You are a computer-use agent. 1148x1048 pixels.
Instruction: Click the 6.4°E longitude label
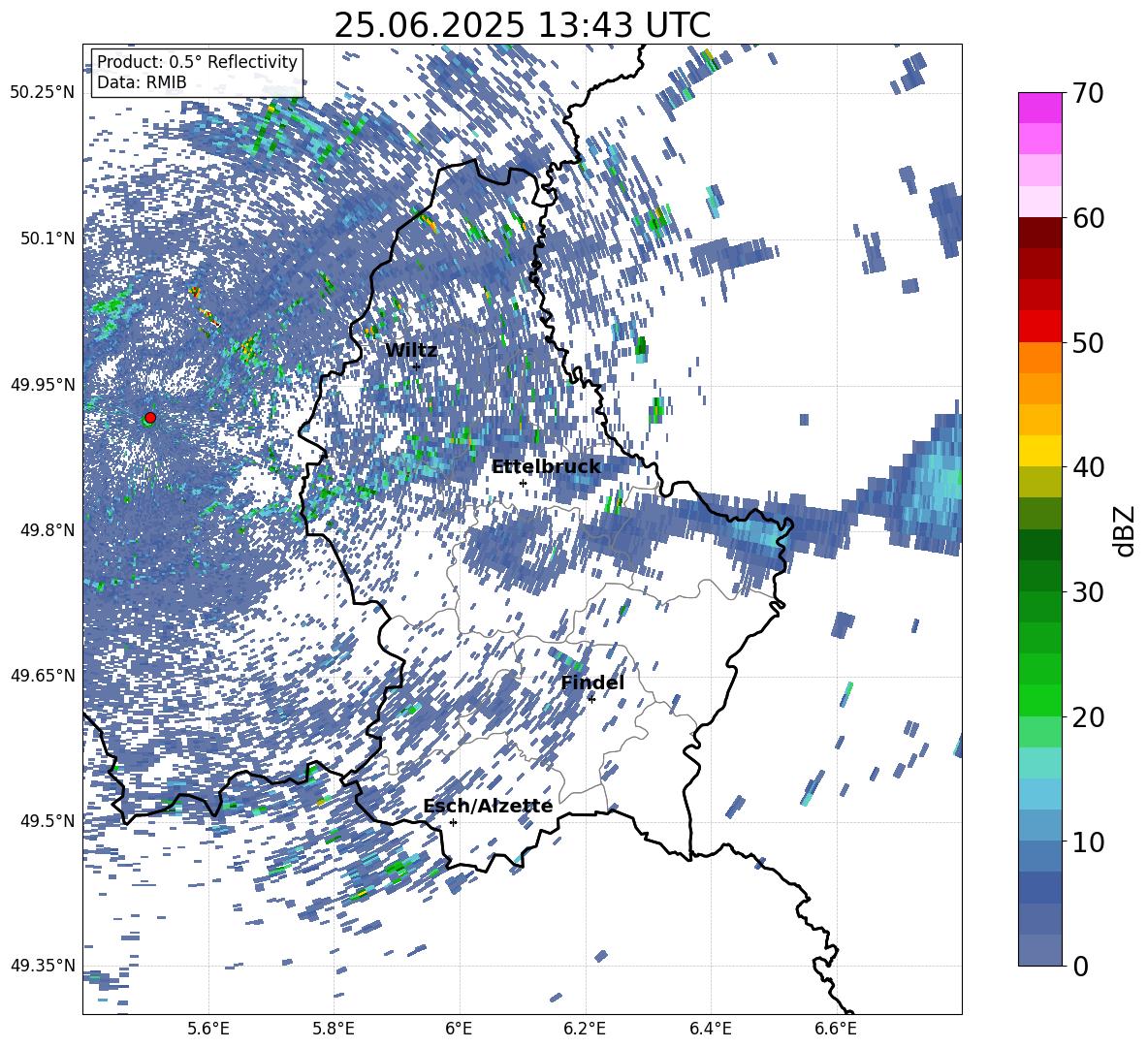coord(710,1029)
